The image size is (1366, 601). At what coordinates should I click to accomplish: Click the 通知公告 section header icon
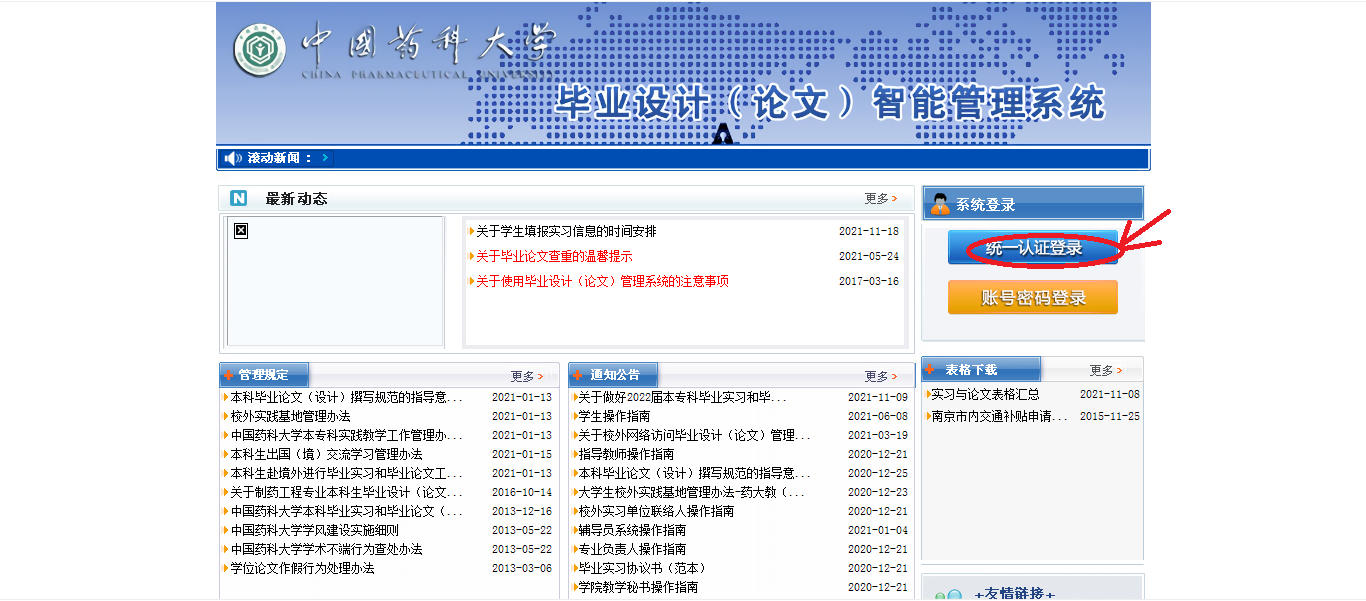[x=578, y=375]
